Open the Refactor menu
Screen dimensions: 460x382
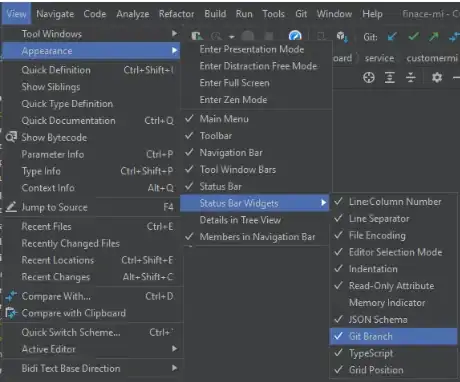[x=176, y=14]
